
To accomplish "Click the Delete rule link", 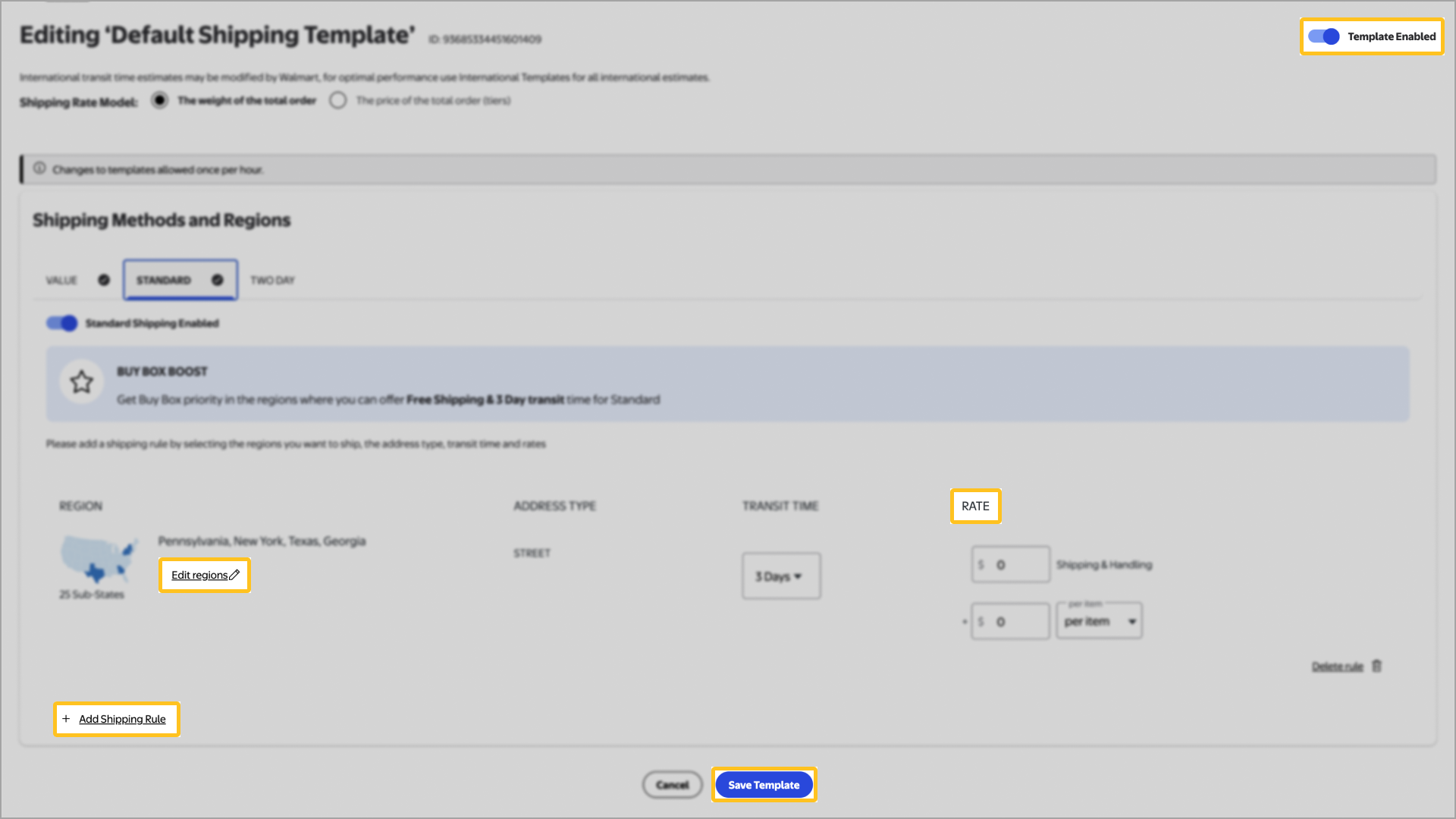I will 1337,667.
